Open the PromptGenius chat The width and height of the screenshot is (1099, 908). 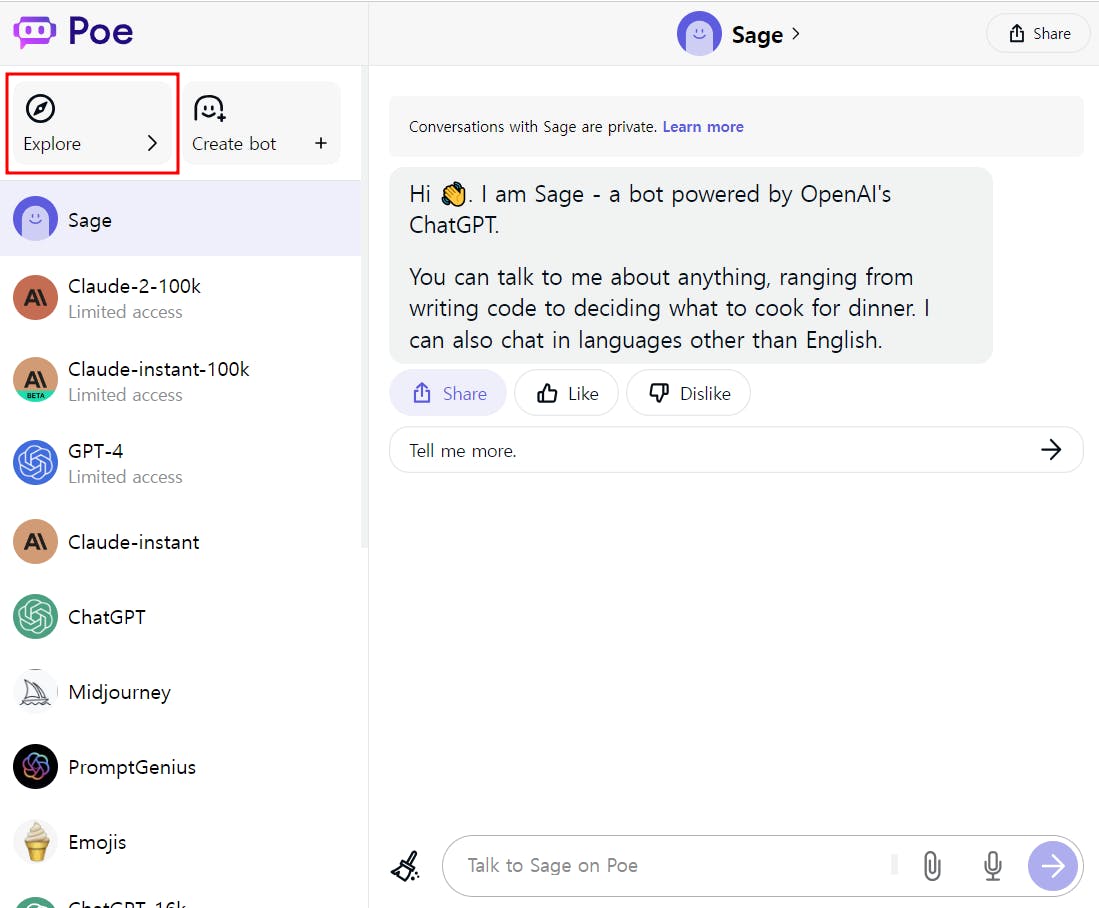coord(180,766)
